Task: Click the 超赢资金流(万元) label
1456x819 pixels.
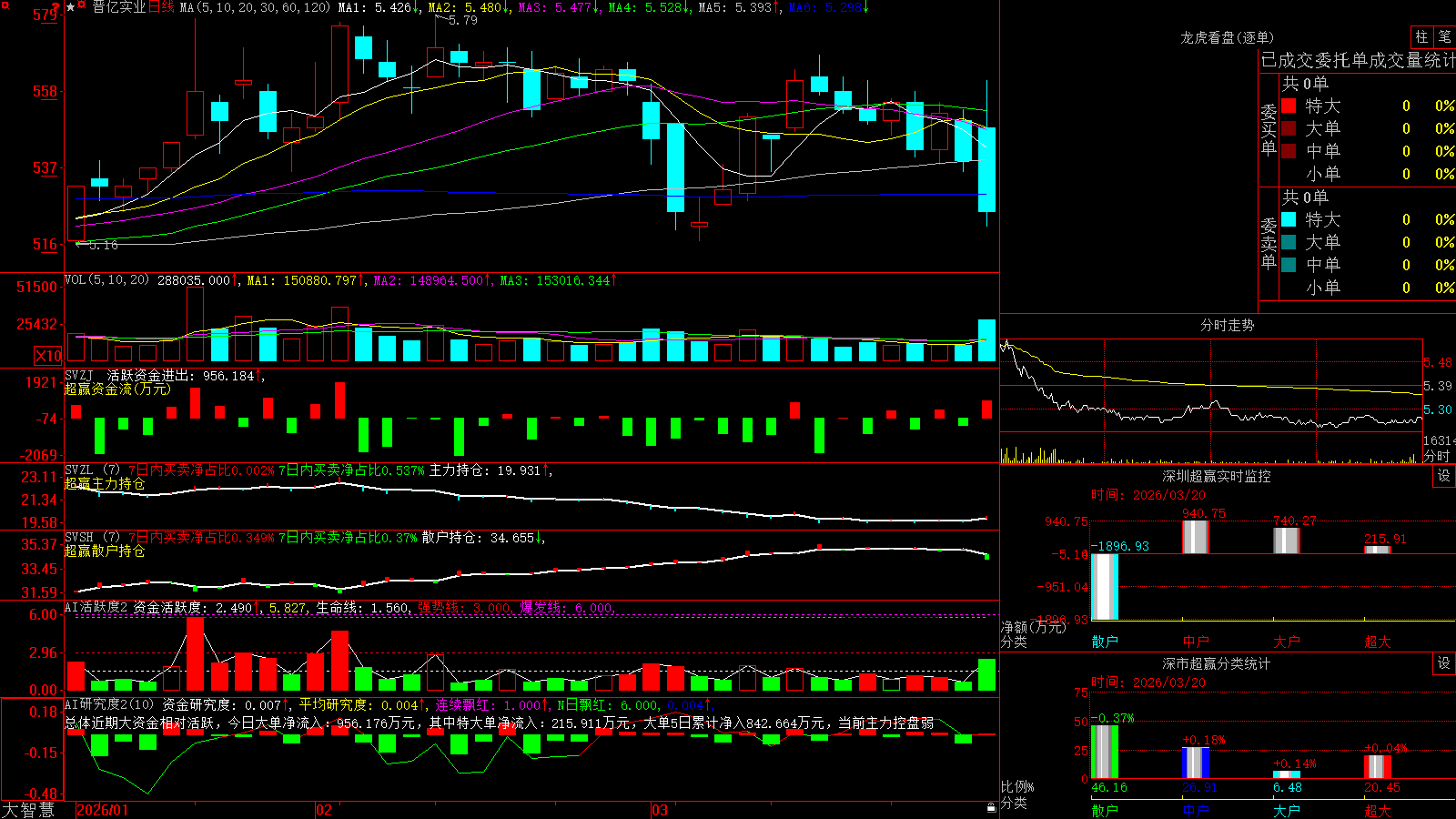Action: (117, 389)
